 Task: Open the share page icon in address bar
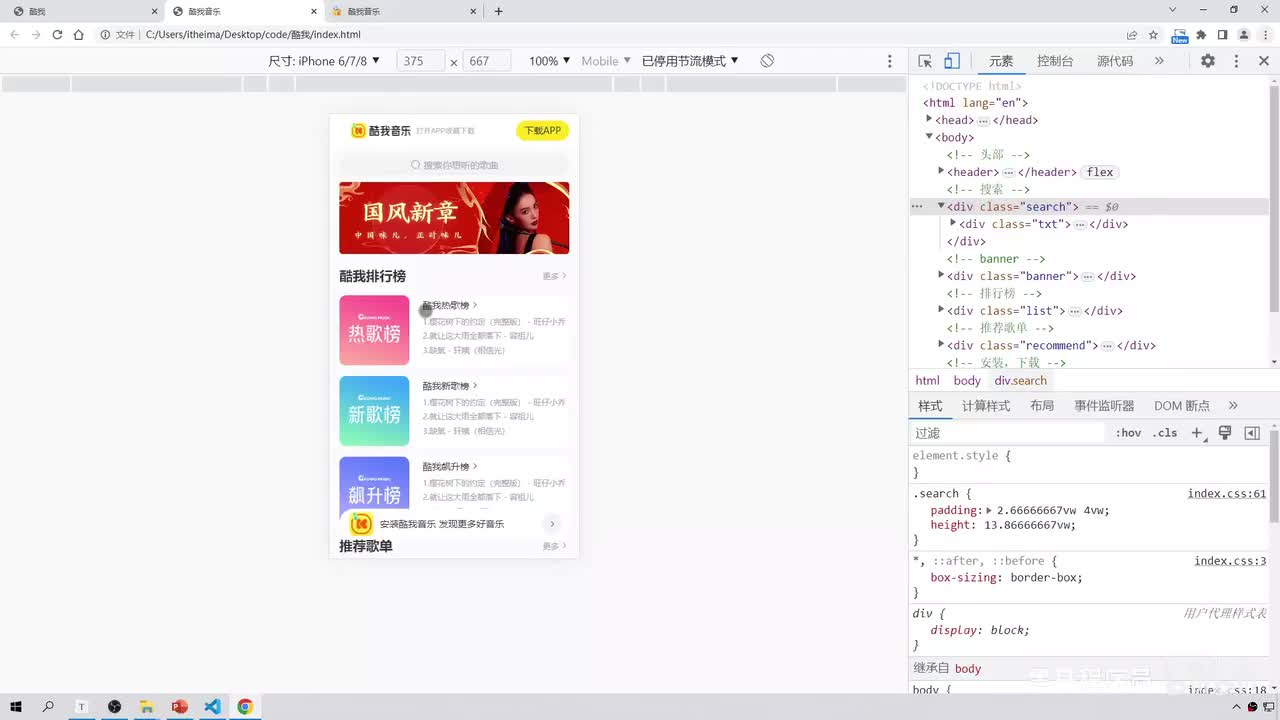click(x=1132, y=34)
